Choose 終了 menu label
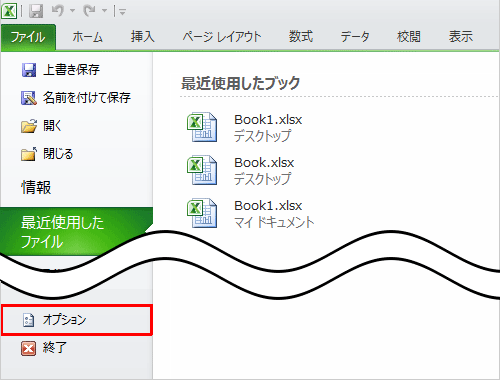The width and height of the screenshot is (500, 380). tap(55, 348)
